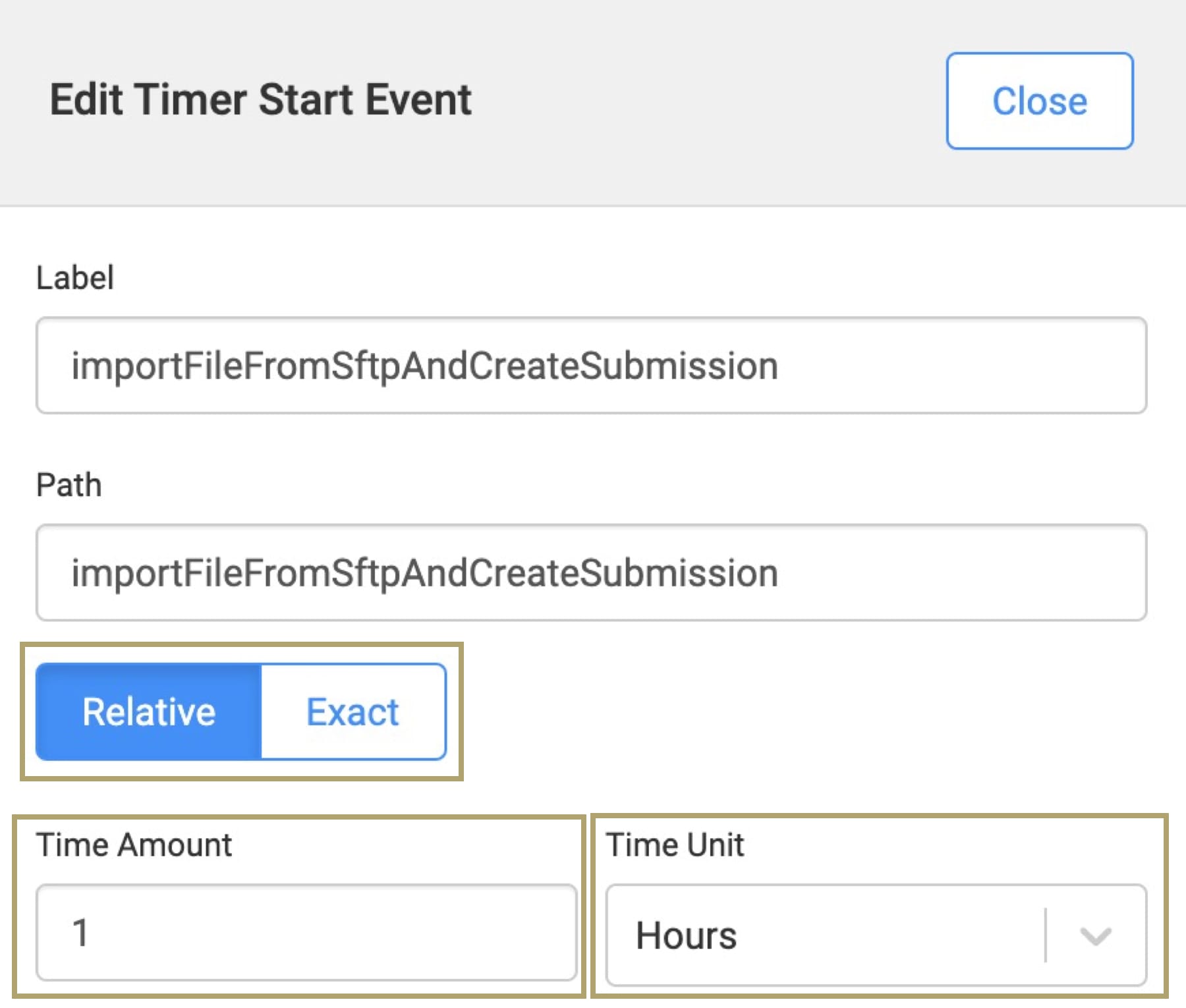Viewport: 1186px width, 1008px height.
Task: Click into the Path text field
Action: (x=592, y=573)
